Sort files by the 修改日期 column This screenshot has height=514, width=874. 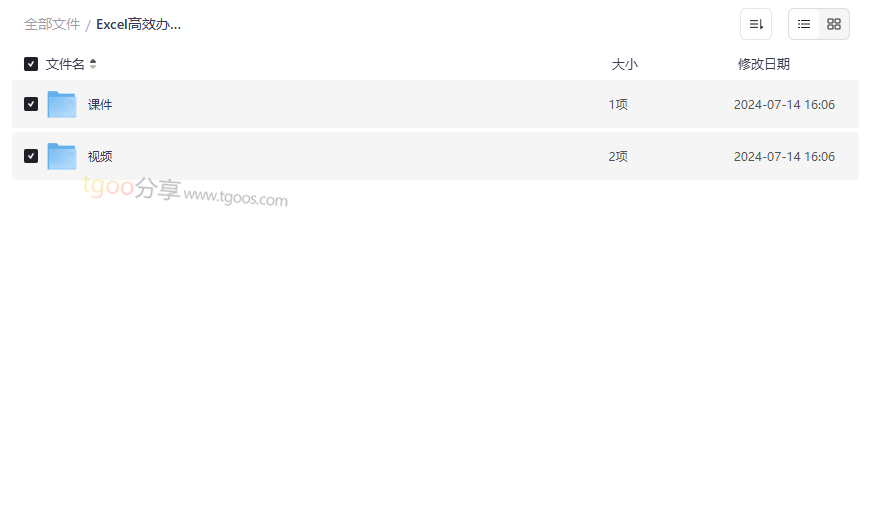pos(763,64)
